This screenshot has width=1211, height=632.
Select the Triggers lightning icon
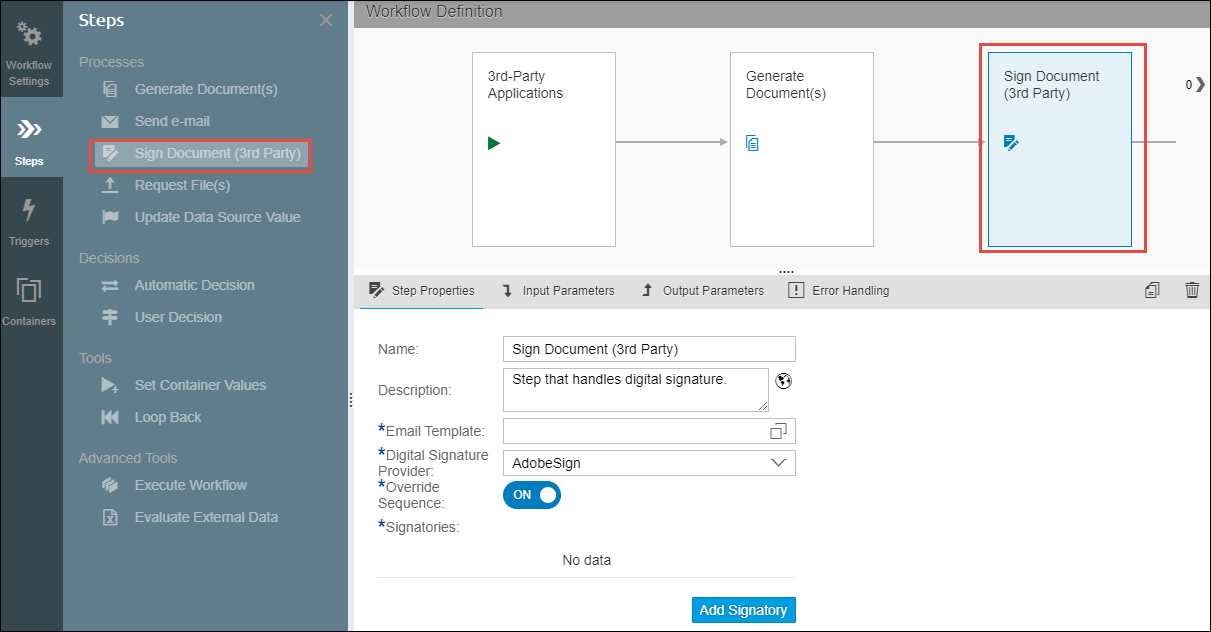30,219
